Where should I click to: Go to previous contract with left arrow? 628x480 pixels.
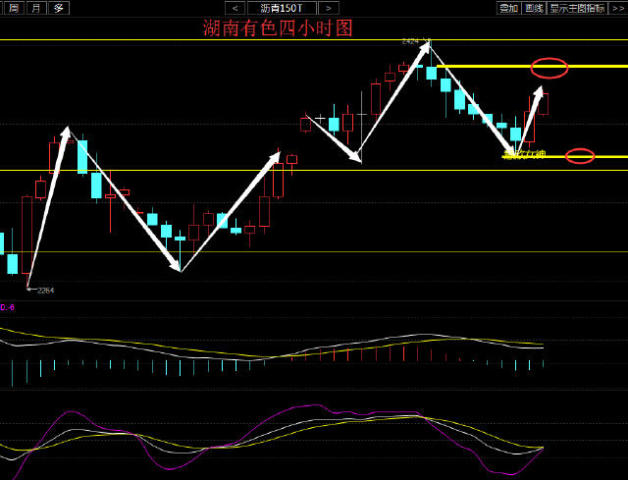pyautogui.click(x=235, y=8)
